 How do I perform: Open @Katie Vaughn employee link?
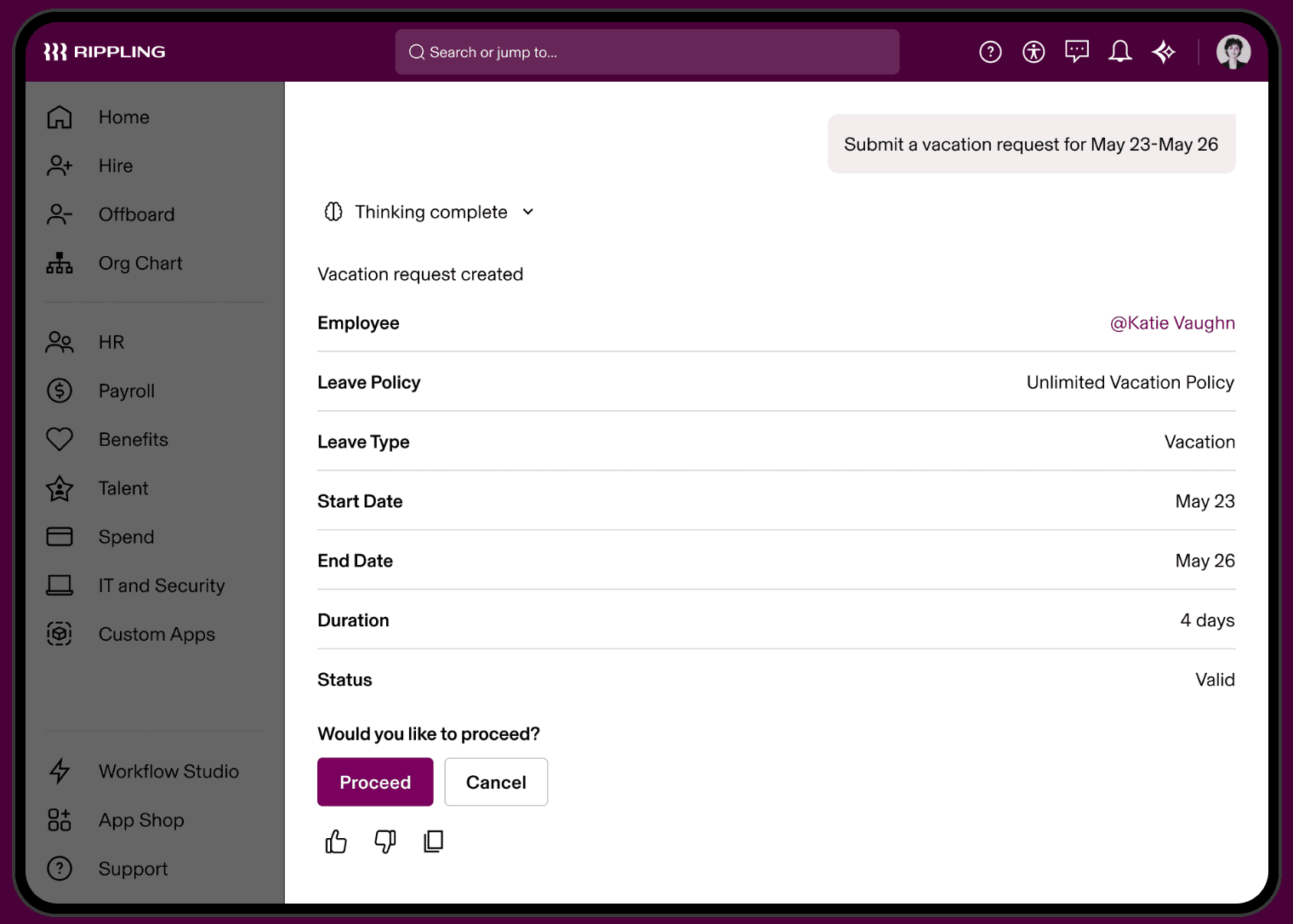click(x=1172, y=323)
